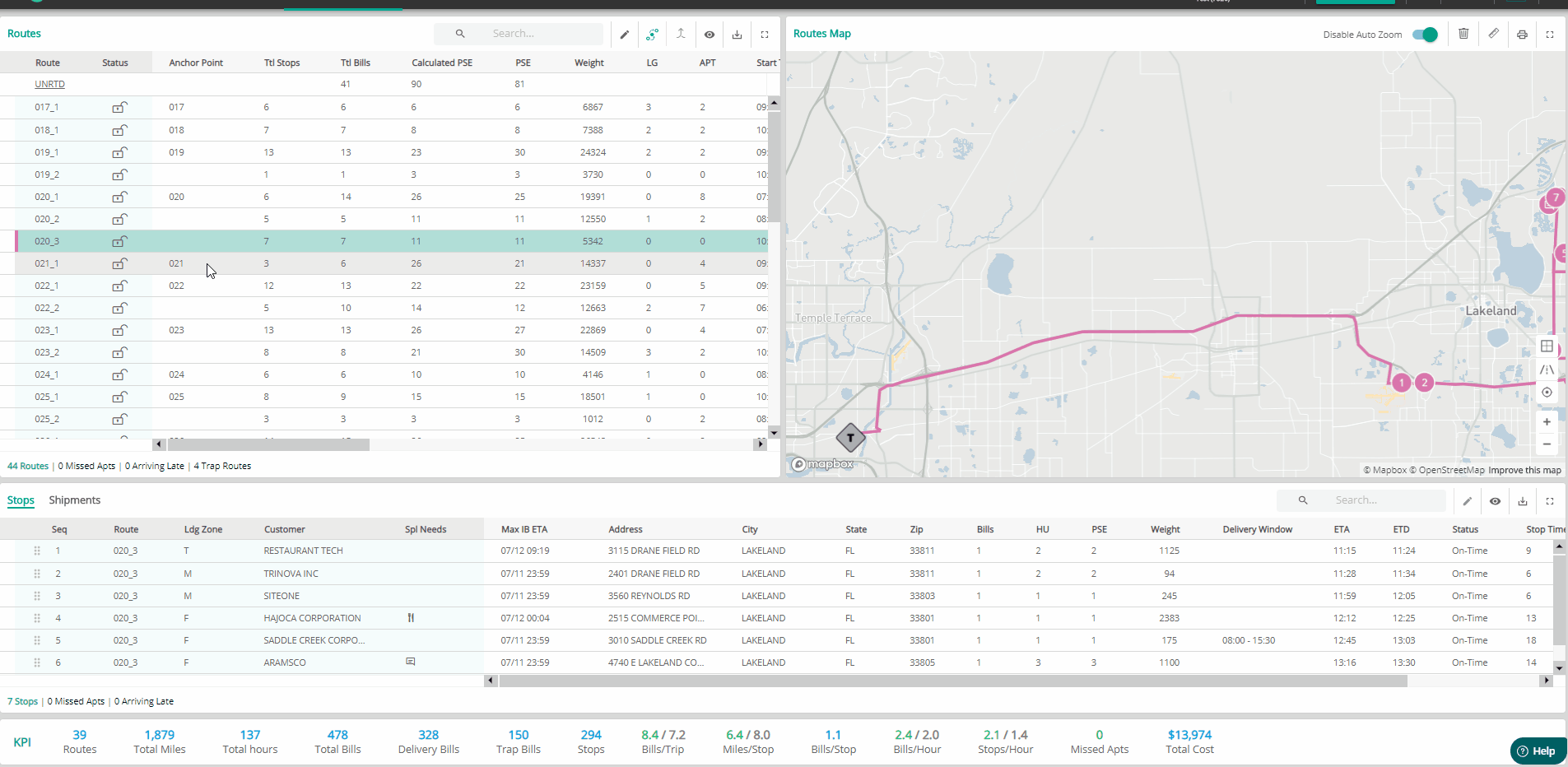
Task: Open the UNRTD route link
Action: (x=49, y=84)
